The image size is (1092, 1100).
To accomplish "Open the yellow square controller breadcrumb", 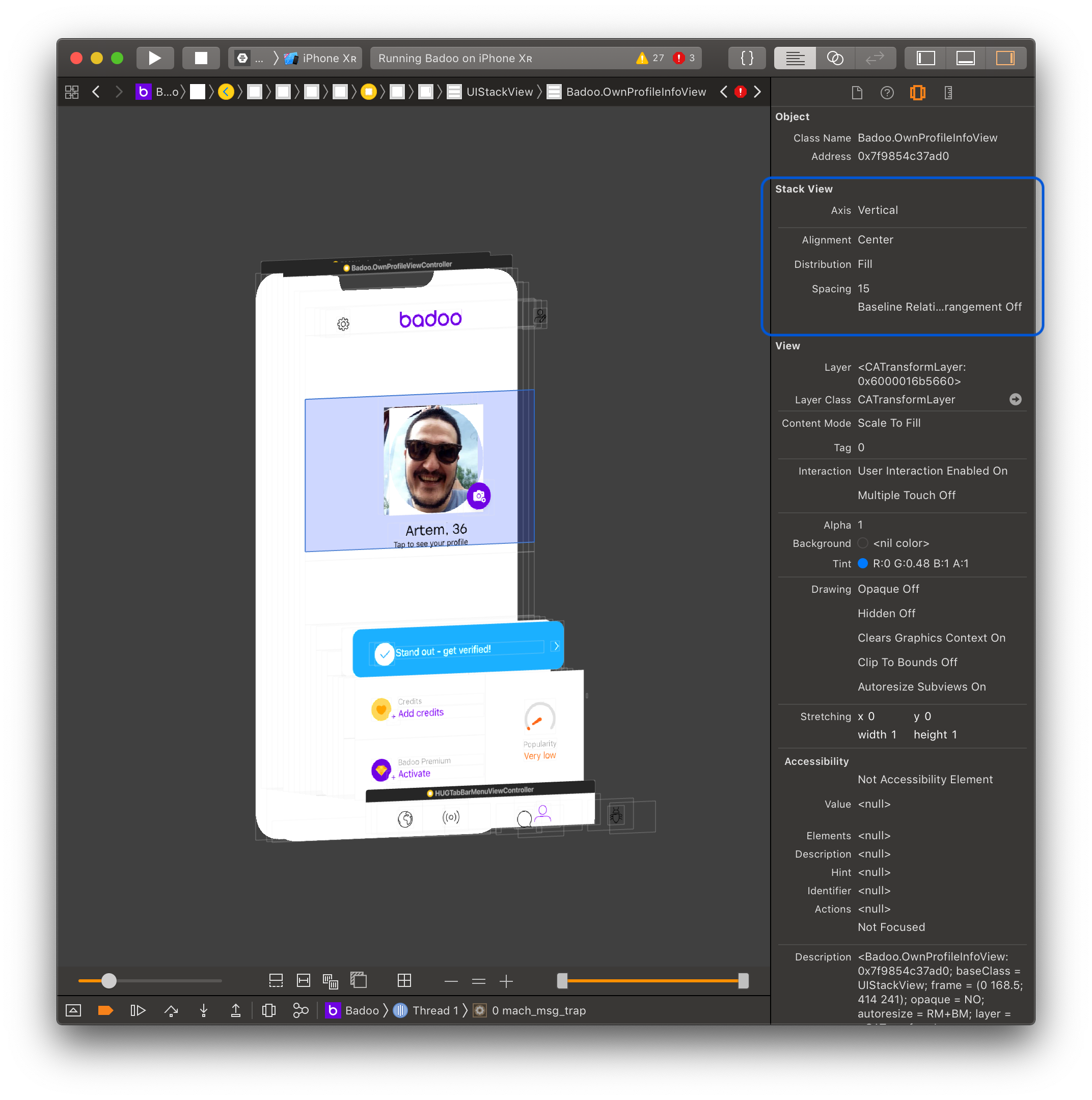I will click(x=368, y=92).
